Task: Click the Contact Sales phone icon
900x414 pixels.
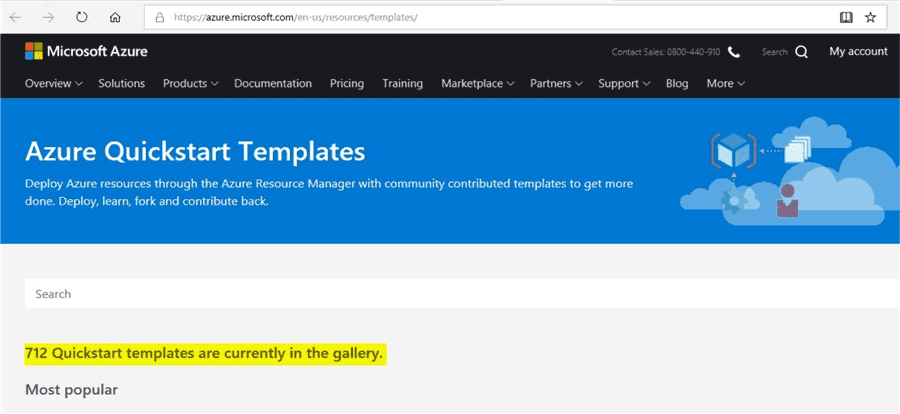Action: click(734, 52)
